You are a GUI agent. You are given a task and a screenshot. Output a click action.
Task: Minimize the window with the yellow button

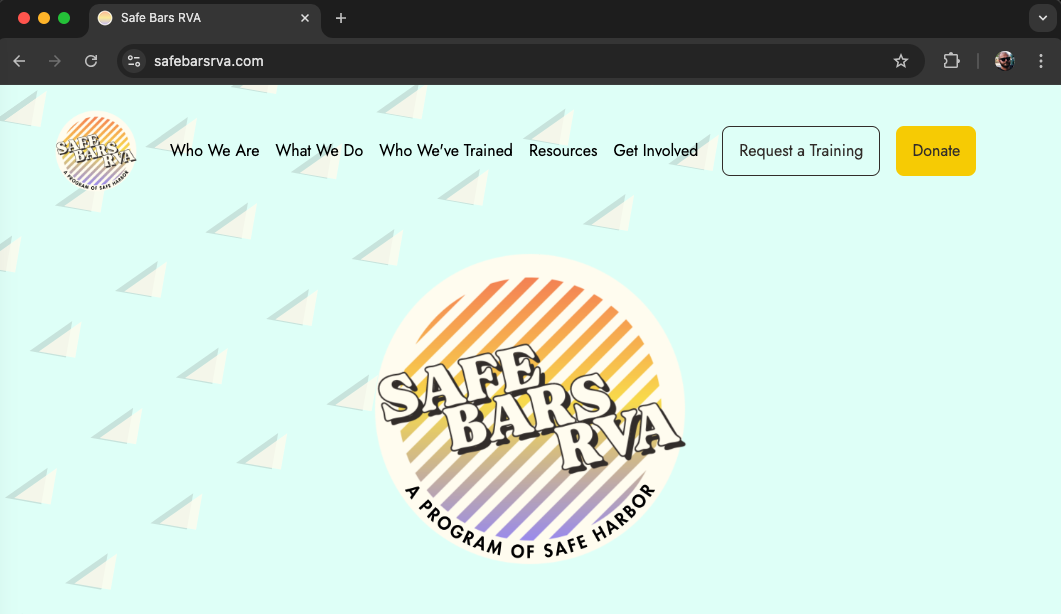tap(44, 18)
